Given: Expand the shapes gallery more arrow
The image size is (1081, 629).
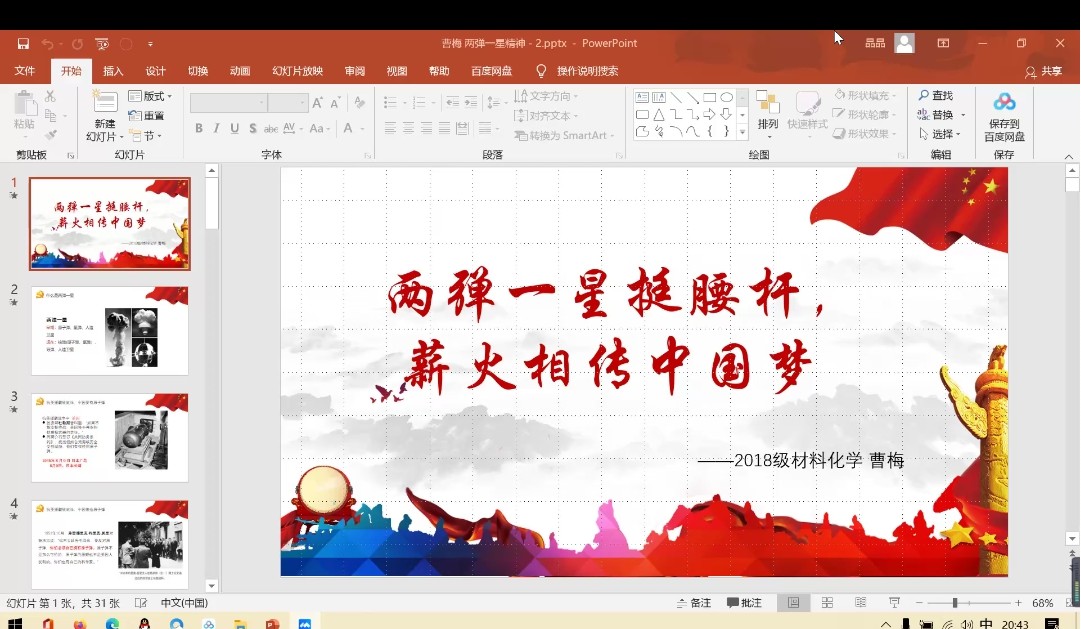Looking at the screenshot, I should point(742,133).
